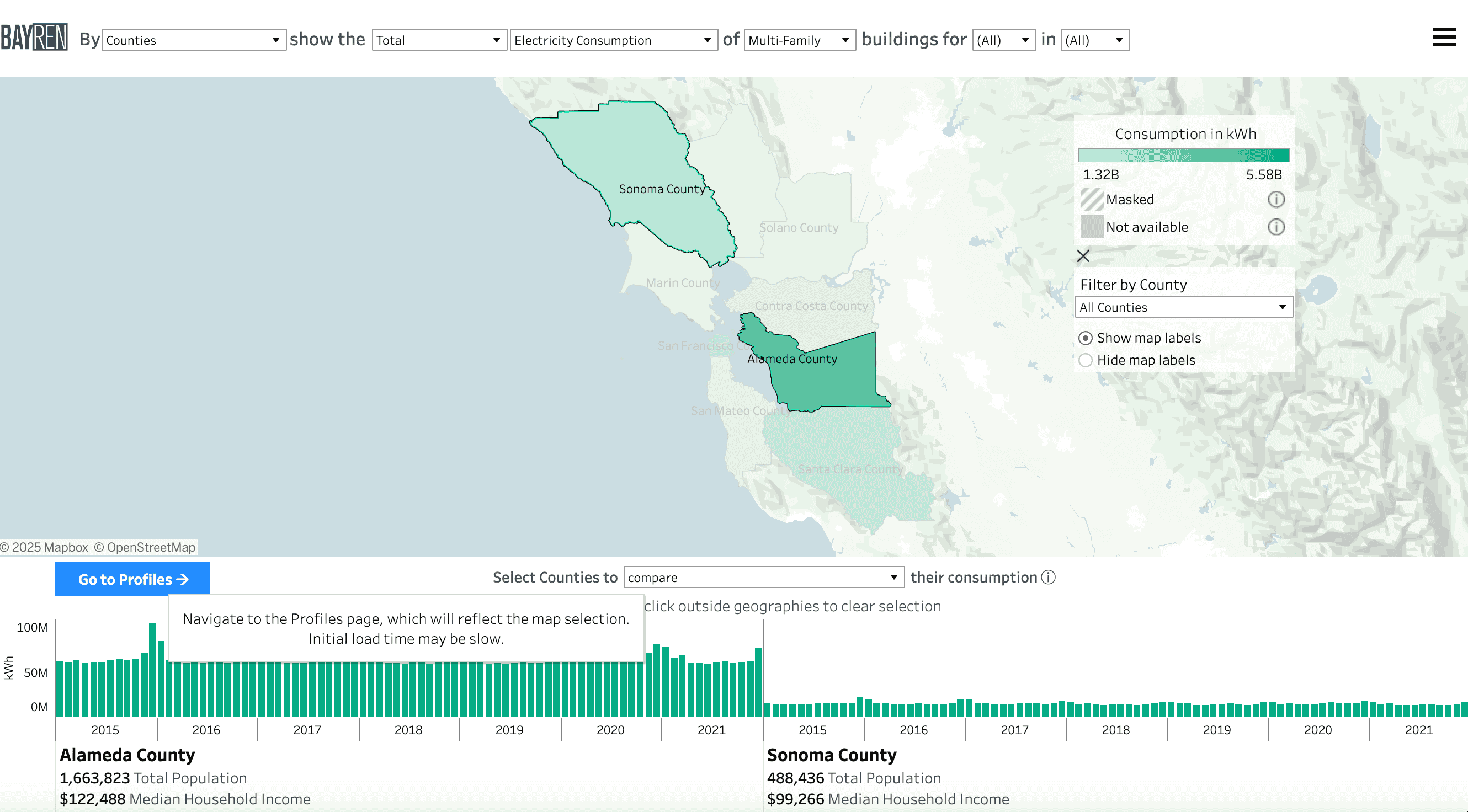Click Marin County map label
Screen dimensions: 1468x812
683,283
